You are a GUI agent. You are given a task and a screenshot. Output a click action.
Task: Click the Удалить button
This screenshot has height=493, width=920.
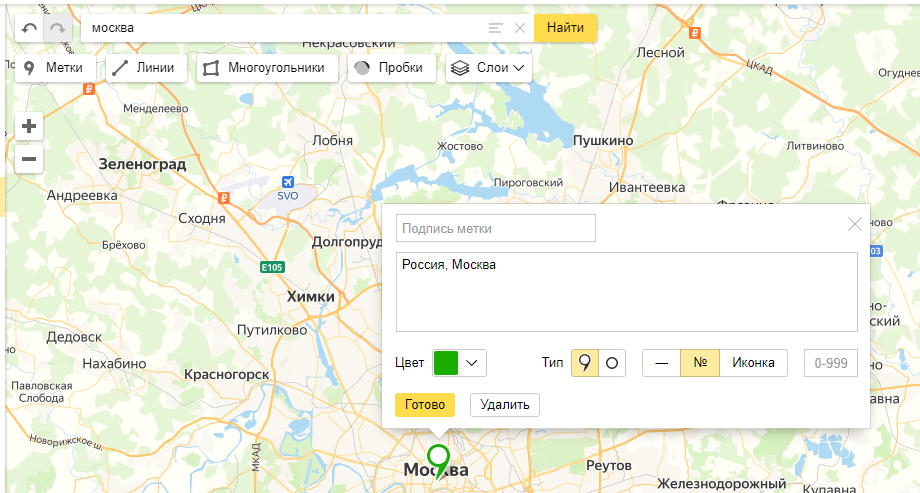(x=505, y=405)
